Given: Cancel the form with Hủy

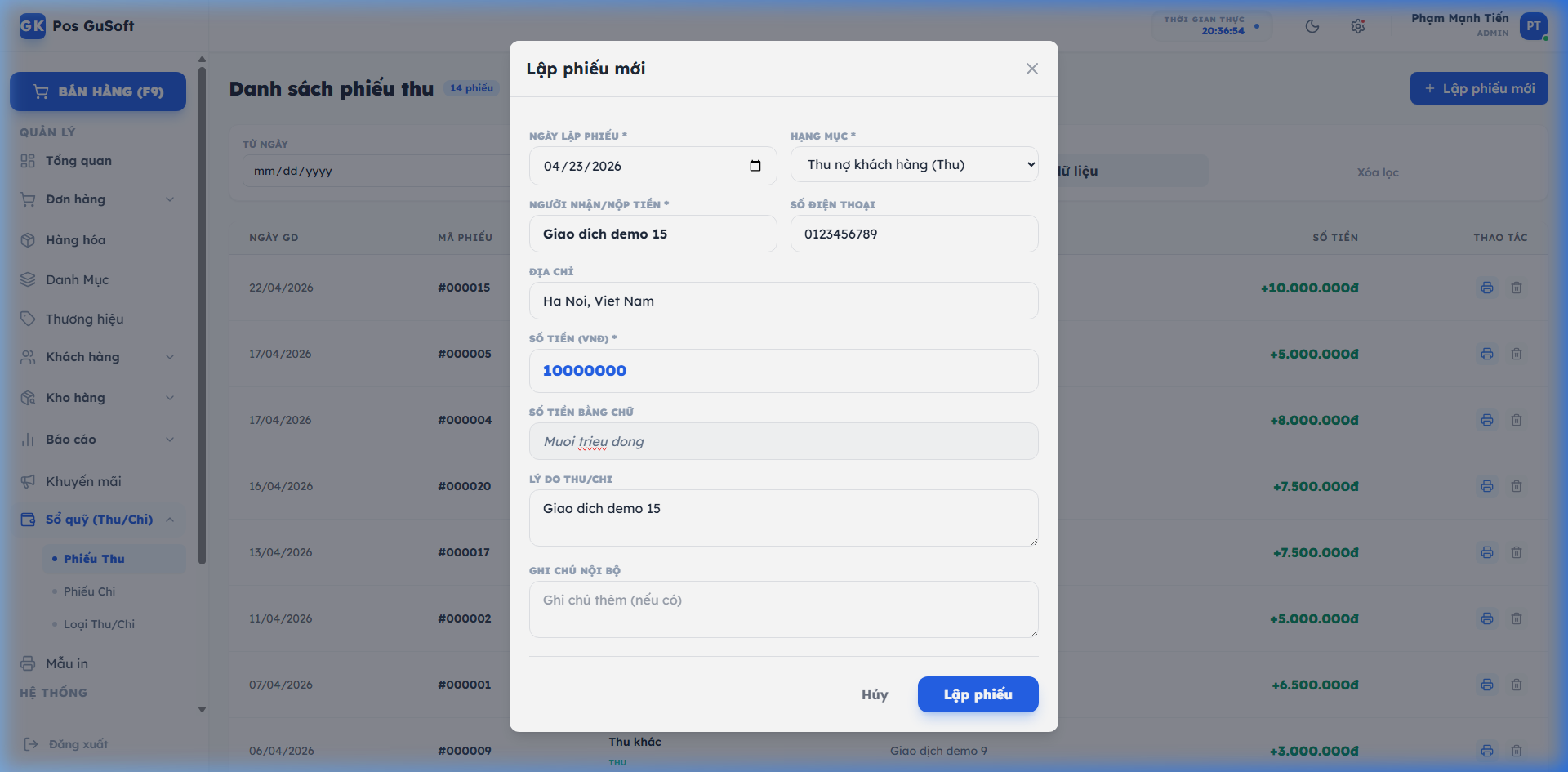Looking at the screenshot, I should (x=873, y=694).
